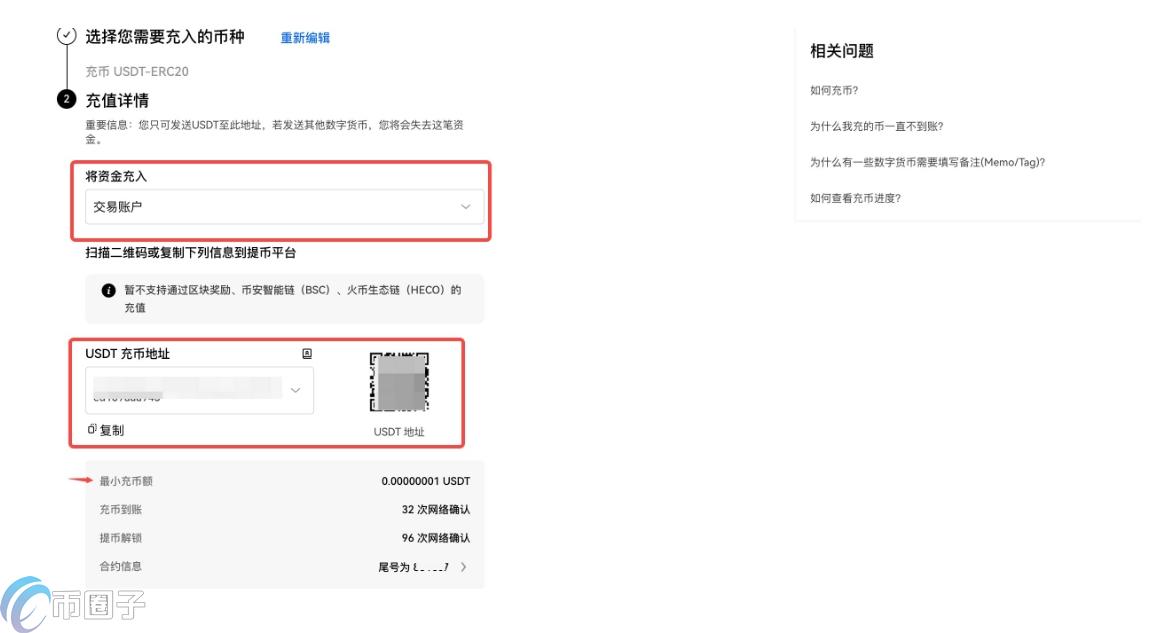
Task: Click the 提币解锁 label
Action: 120,538
